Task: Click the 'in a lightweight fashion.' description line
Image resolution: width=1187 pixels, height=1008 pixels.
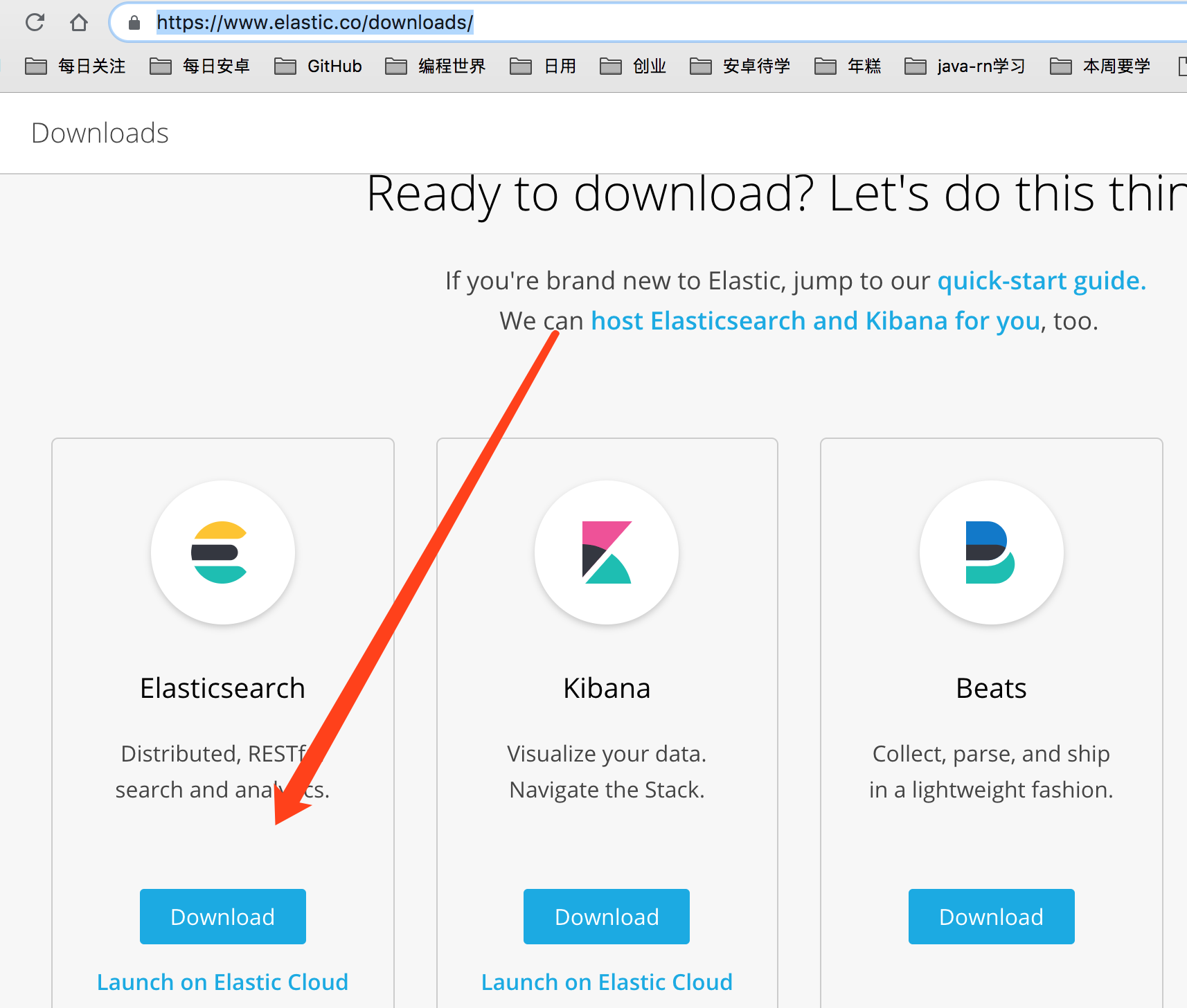Action: pos(991,789)
